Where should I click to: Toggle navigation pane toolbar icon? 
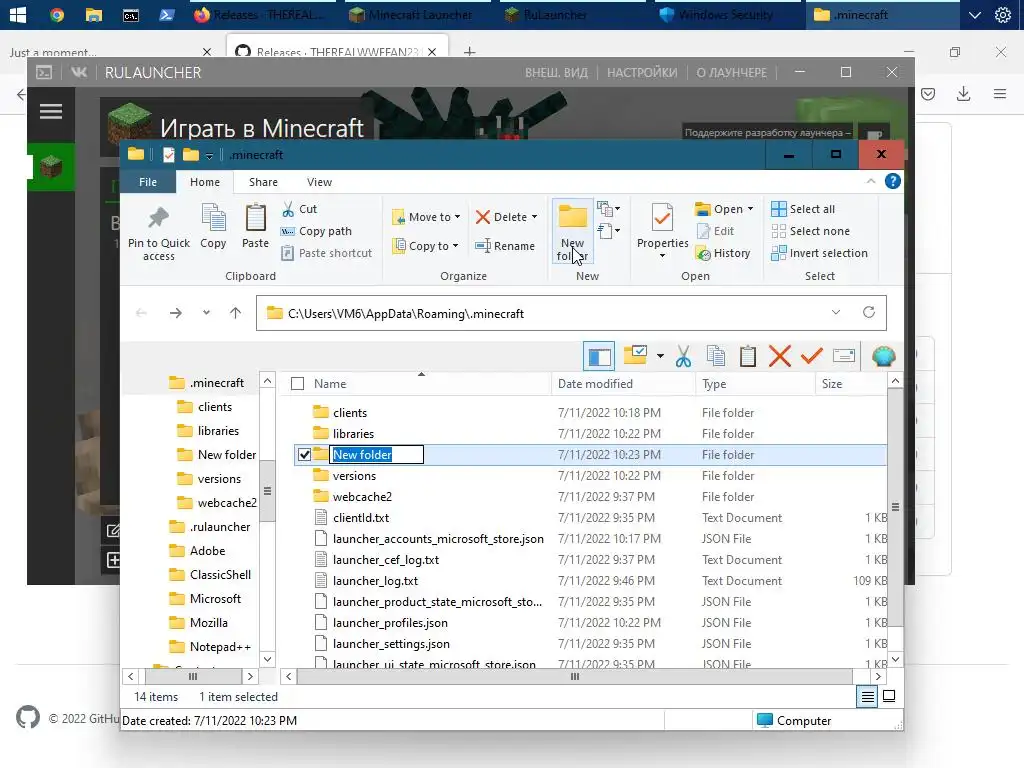(599, 357)
